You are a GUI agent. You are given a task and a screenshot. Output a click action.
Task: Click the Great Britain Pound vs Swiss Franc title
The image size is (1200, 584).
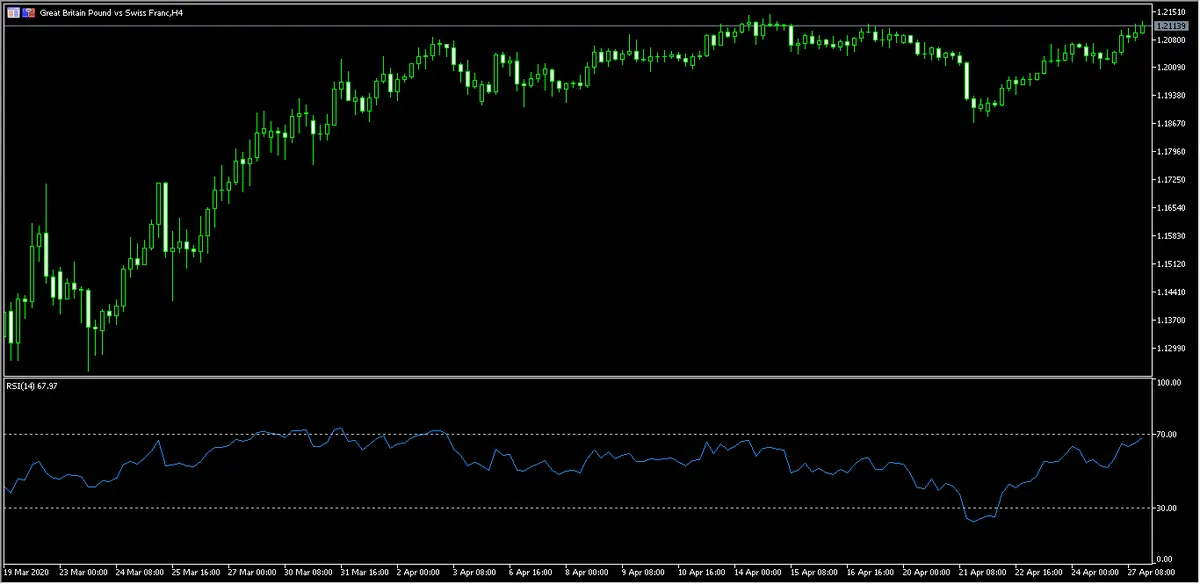111,13
